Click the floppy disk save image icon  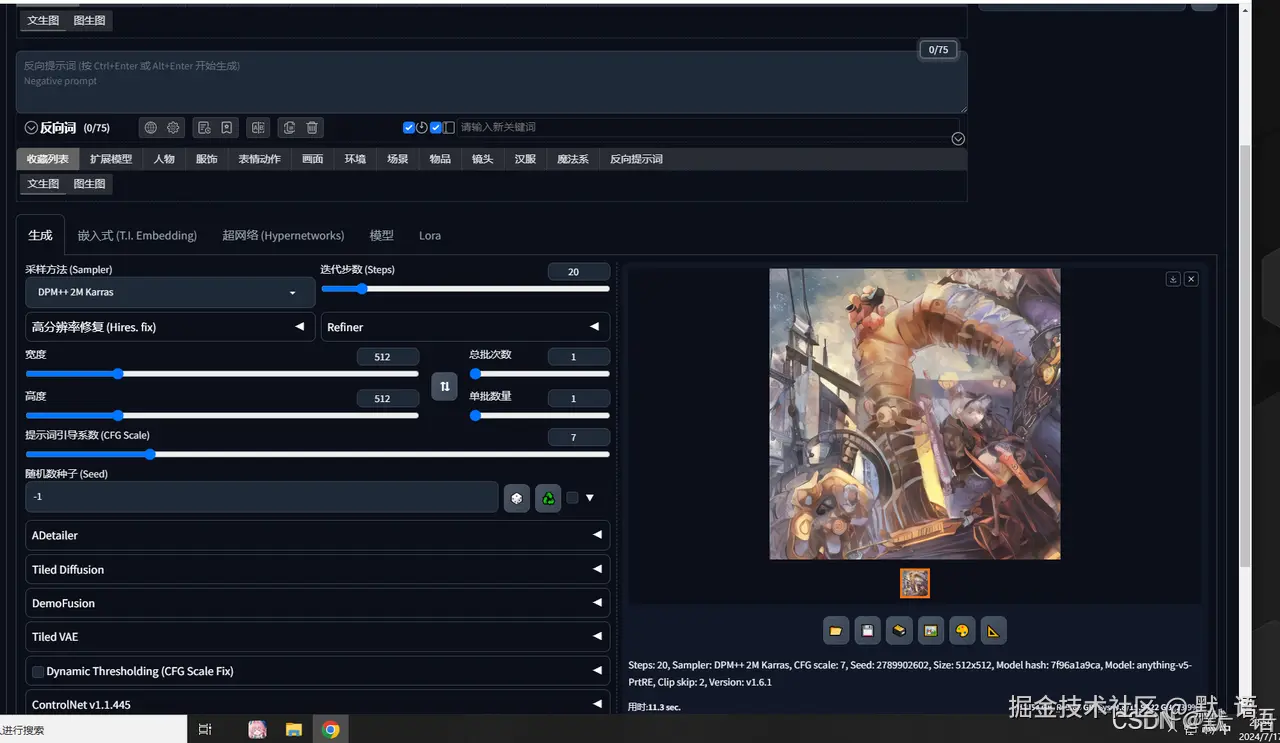867,631
